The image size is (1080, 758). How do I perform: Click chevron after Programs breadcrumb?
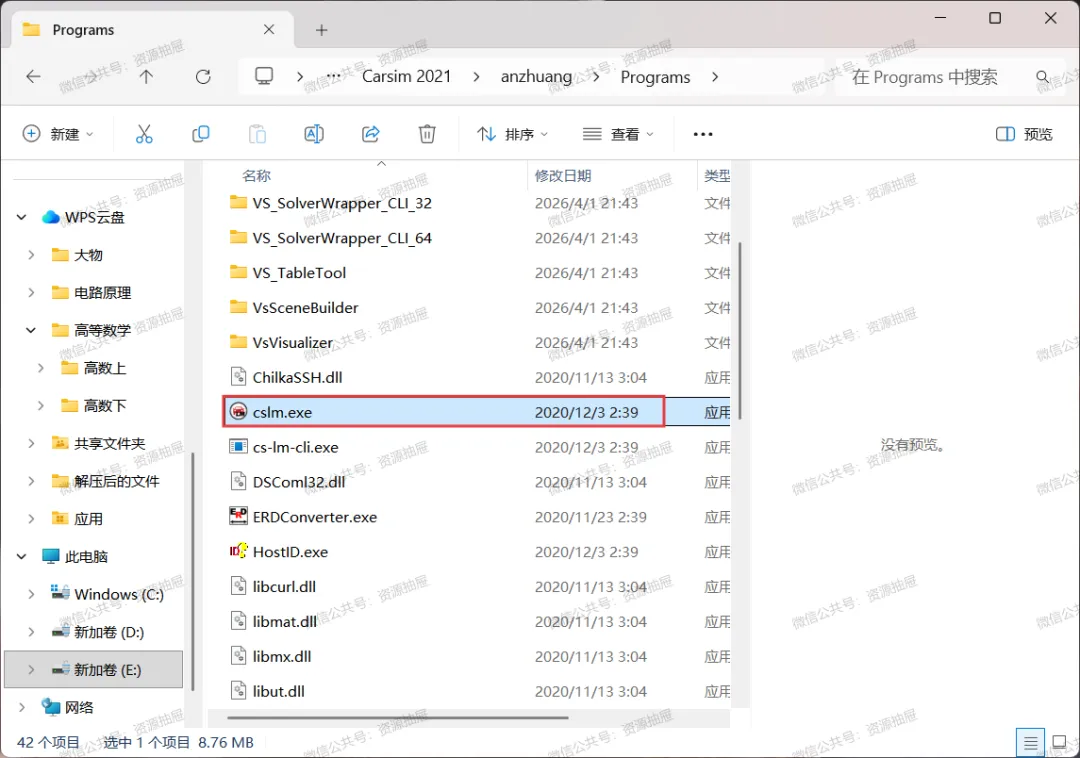tap(715, 76)
